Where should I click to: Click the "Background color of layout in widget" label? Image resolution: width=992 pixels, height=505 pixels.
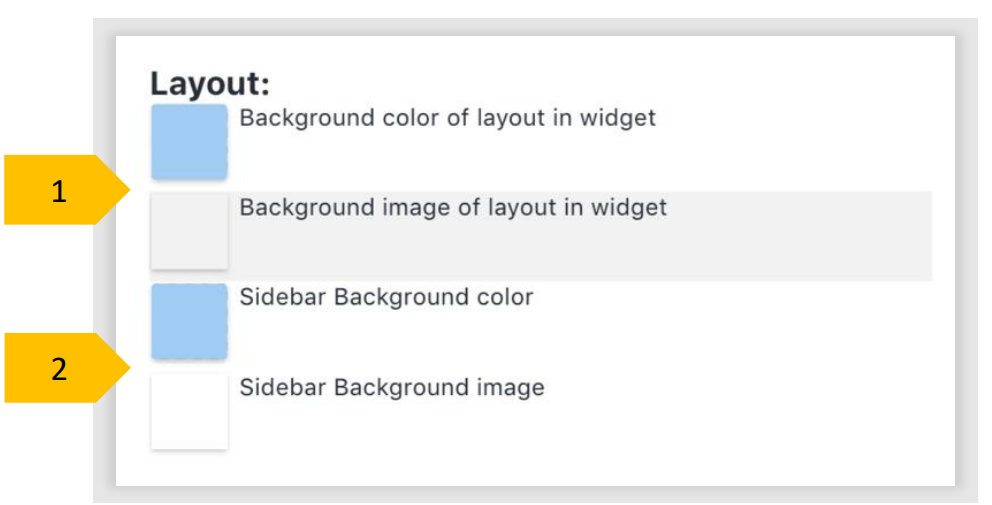(447, 118)
